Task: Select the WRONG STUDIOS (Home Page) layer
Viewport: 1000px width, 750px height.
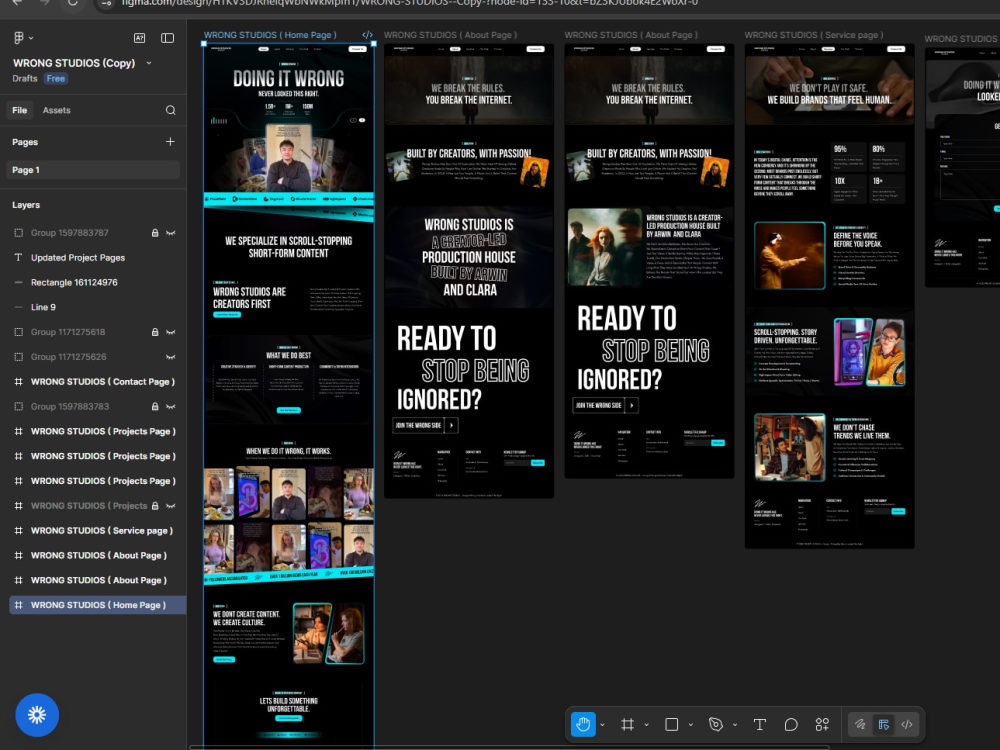Action: click(x=98, y=605)
